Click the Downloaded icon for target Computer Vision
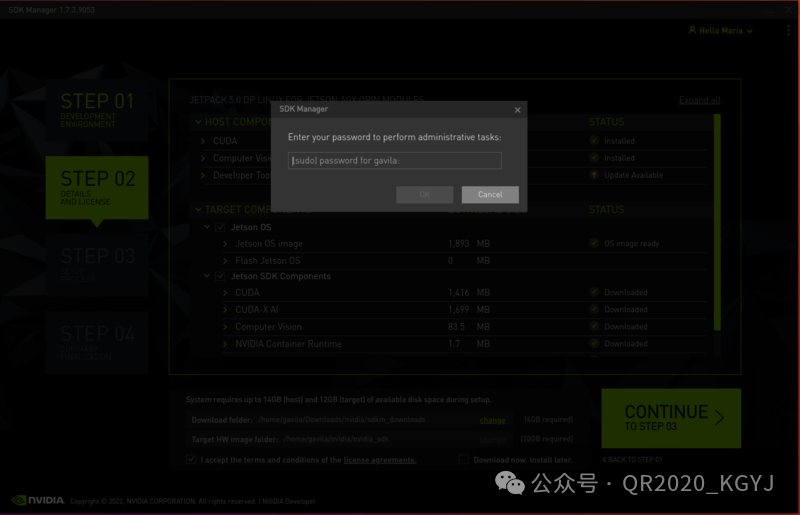Screen dimensions: 800x515 (x=594, y=326)
